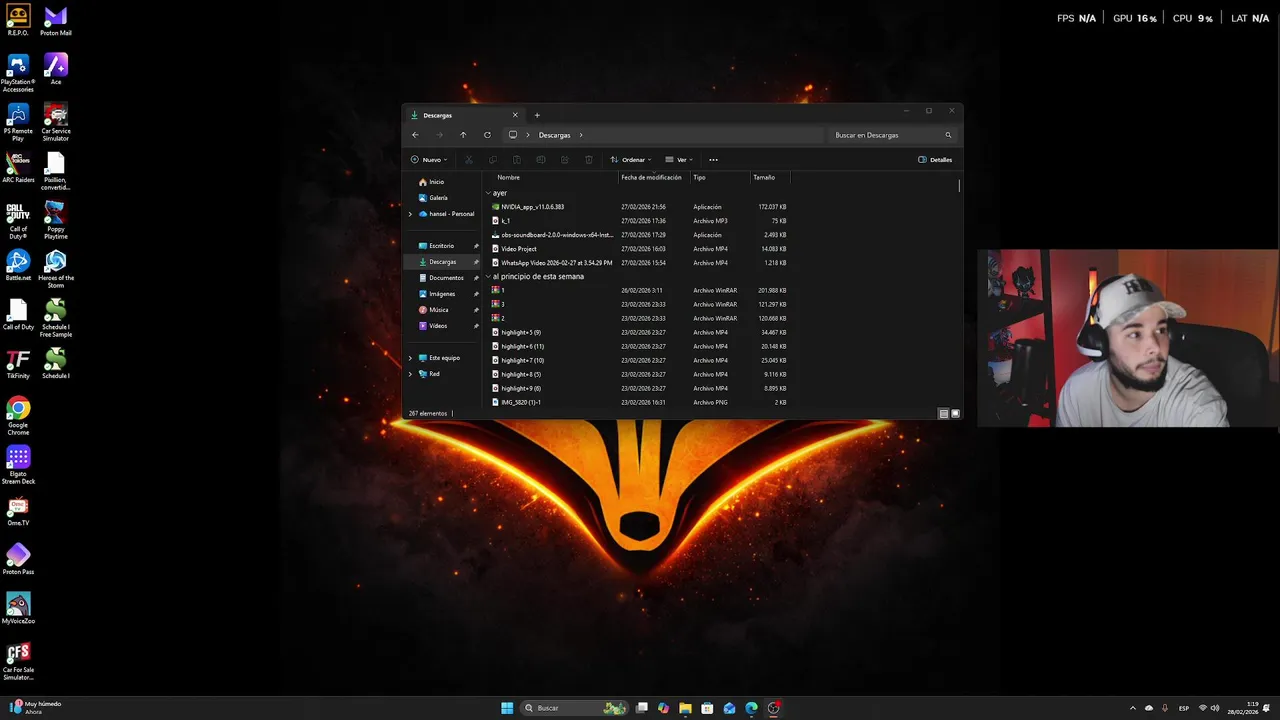The width and height of the screenshot is (1280, 720).
Task: Click the taskbar Buscar search box
Action: [x=575, y=708]
